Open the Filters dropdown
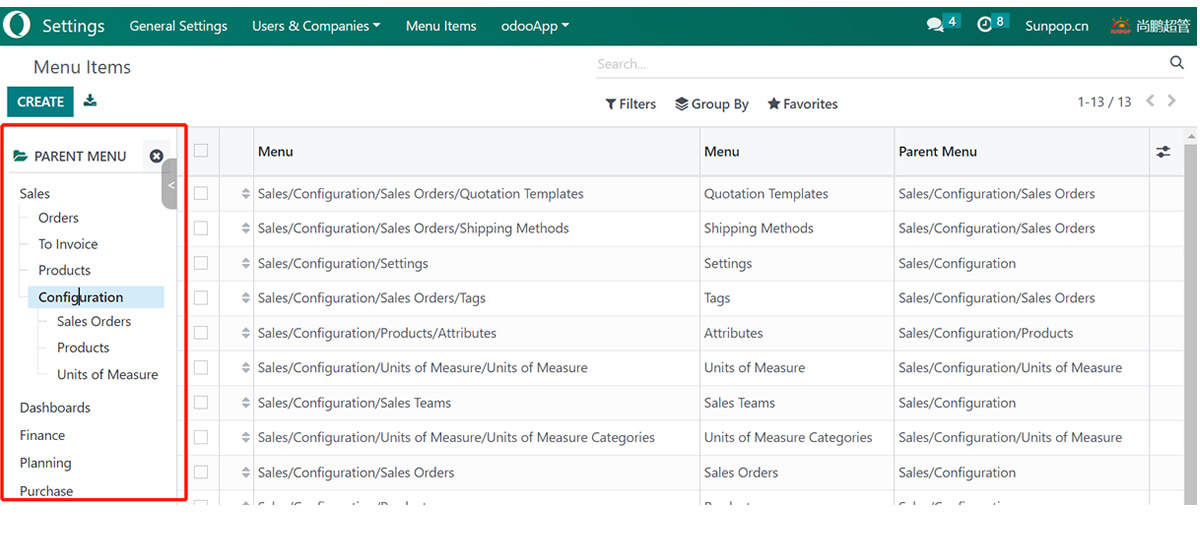Image resolution: width=1200 pixels, height=542 pixels. [x=630, y=104]
